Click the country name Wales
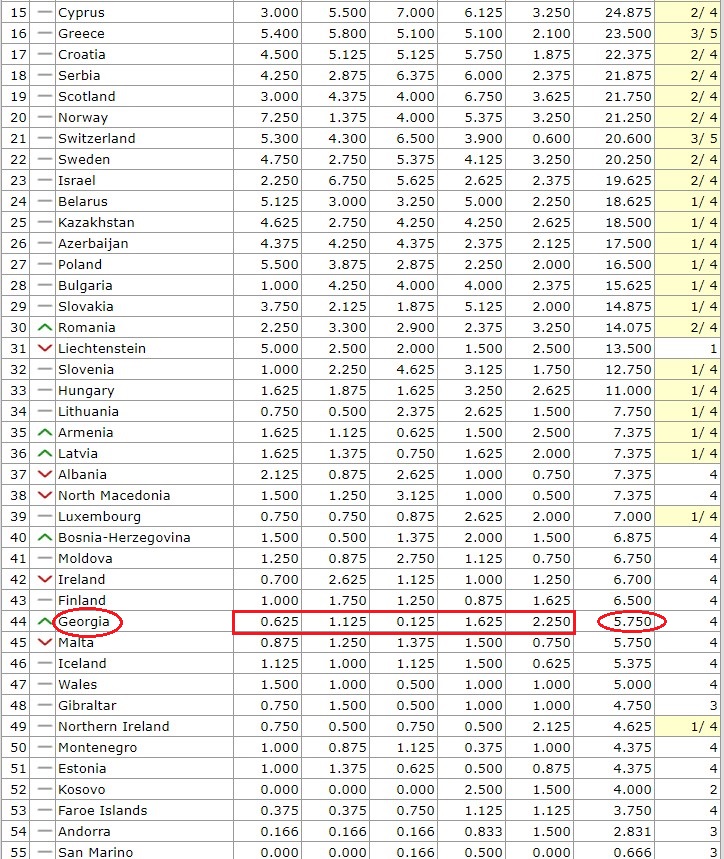The height and width of the screenshot is (859, 724). tap(77, 684)
